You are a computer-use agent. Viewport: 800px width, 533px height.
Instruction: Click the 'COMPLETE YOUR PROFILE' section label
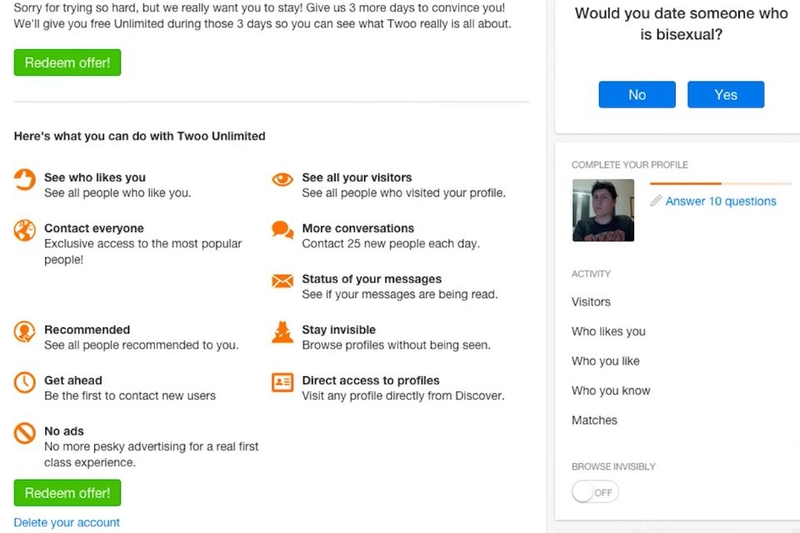pyautogui.click(x=630, y=165)
